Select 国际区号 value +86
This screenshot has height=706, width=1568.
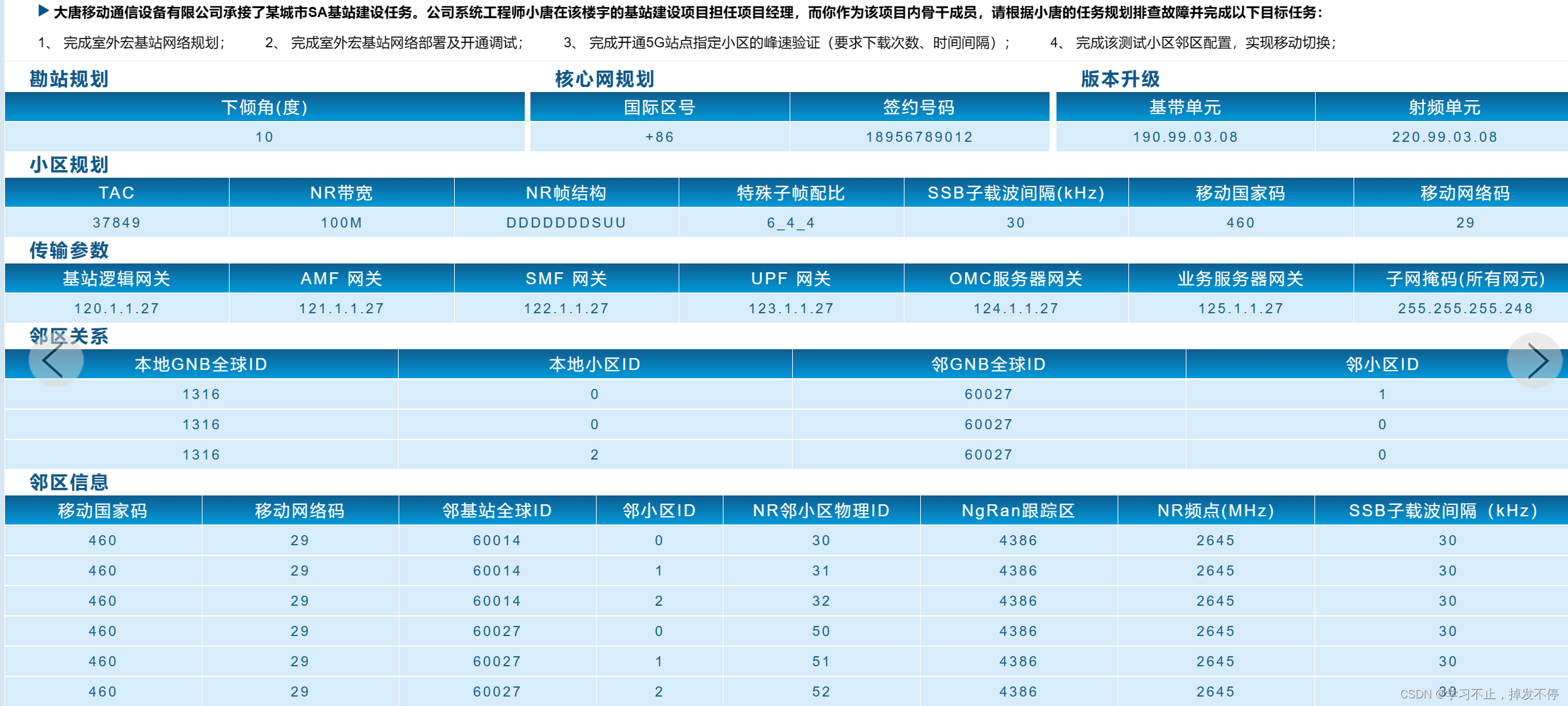click(x=660, y=136)
